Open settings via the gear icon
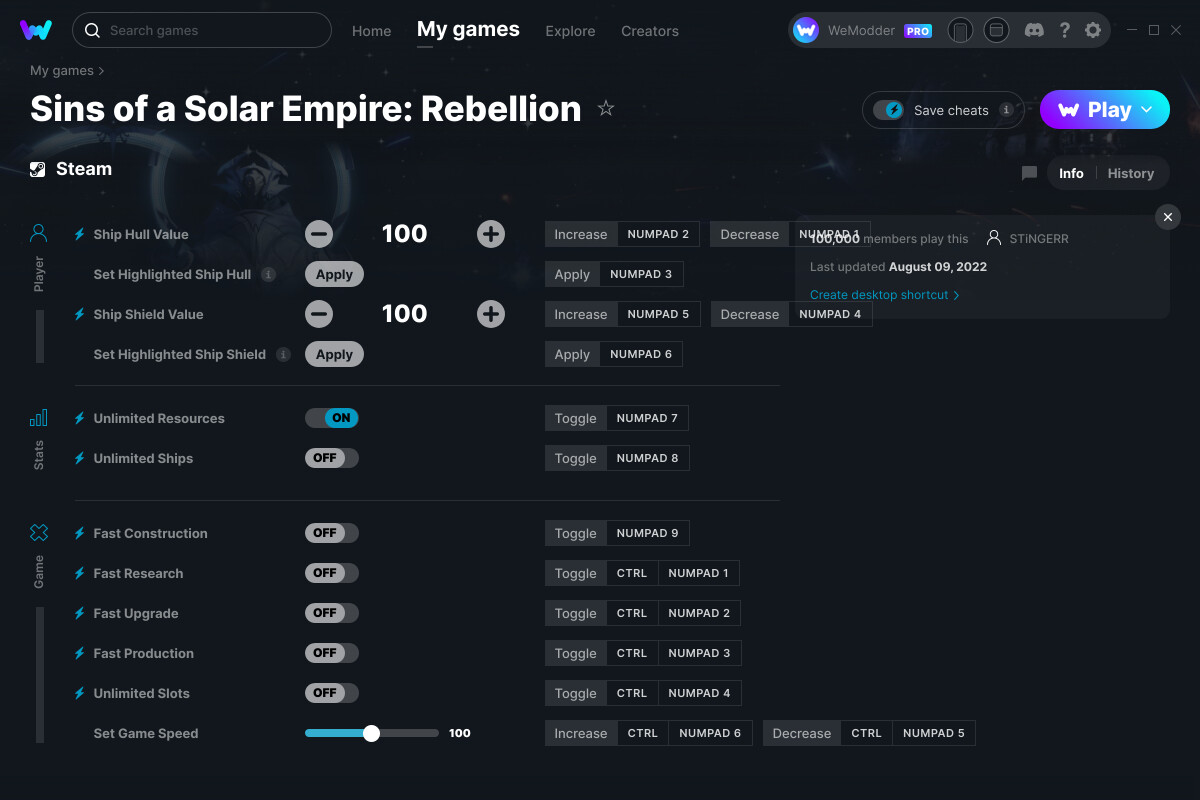Viewport: 1200px width, 800px height. pyautogui.click(x=1093, y=30)
